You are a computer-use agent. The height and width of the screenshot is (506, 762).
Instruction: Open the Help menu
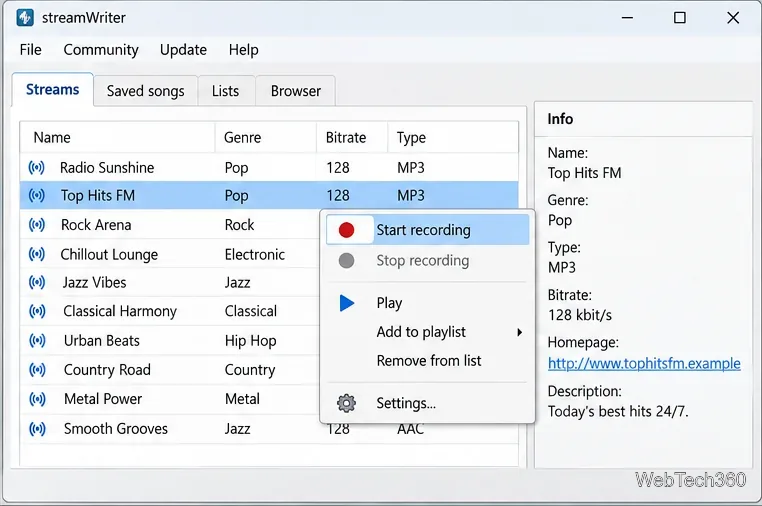pos(243,50)
